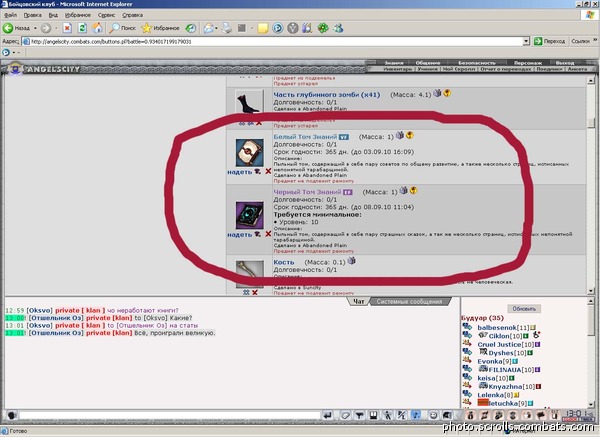Click the Белый Том Знаний book image
Image resolution: width=600 pixels, height=437 pixels.
click(x=249, y=152)
